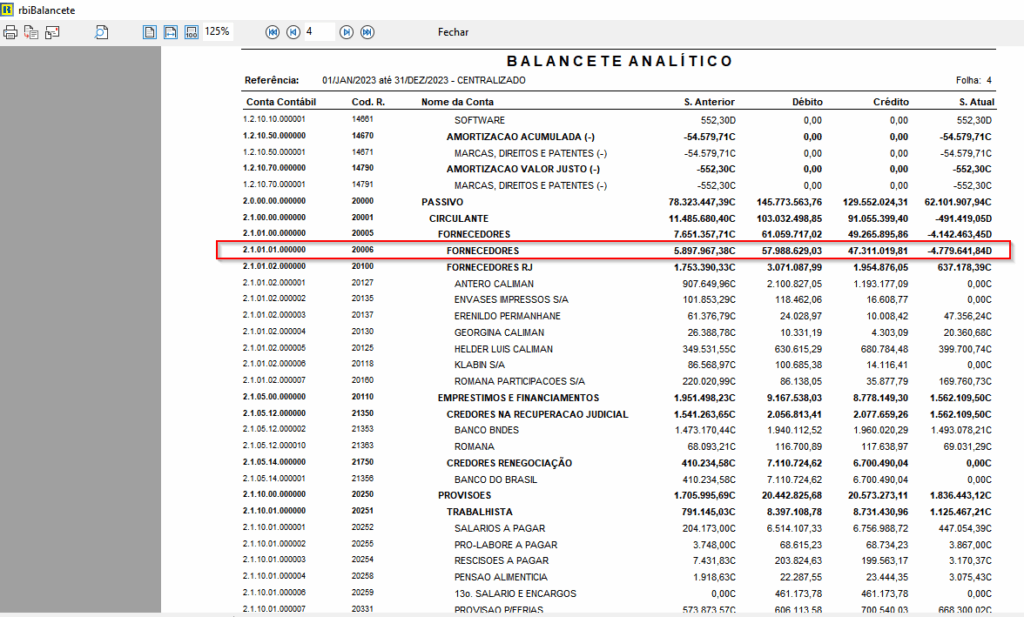Click the KLABIN S/A entry
The width and height of the screenshot is (1024, 617).
tap(482, 364)
